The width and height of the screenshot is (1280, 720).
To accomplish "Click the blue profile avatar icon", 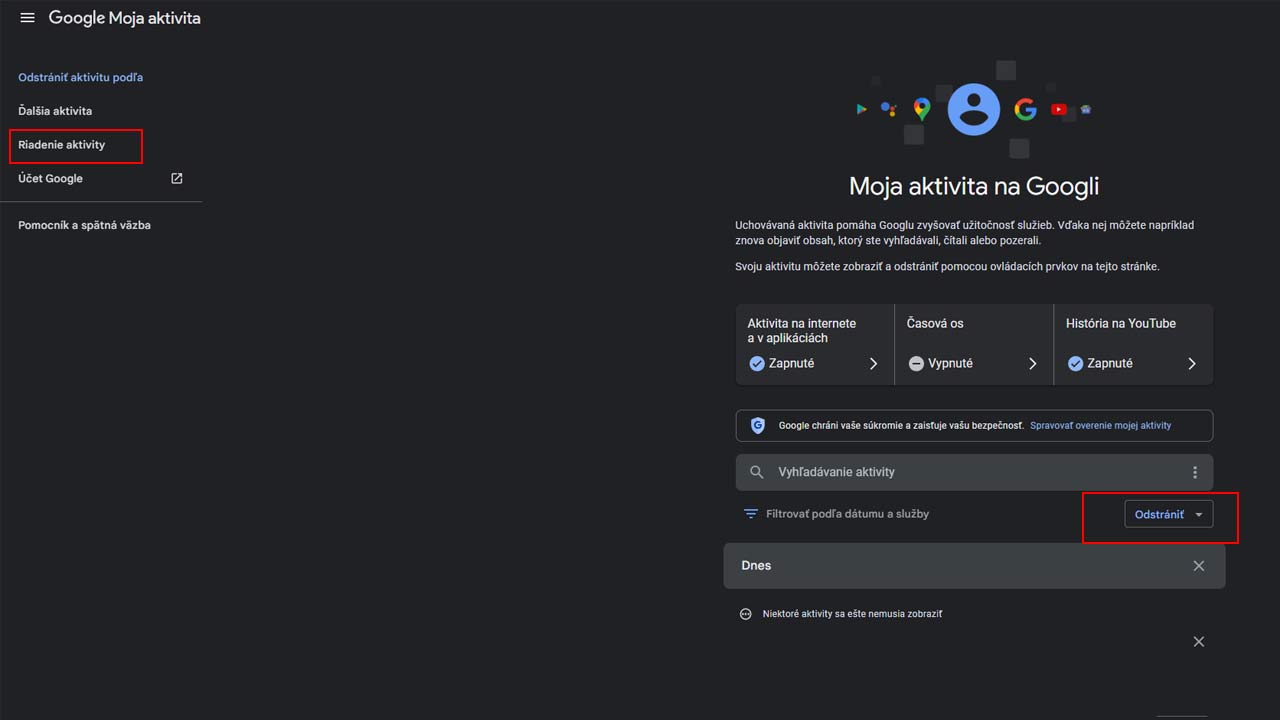I will (x=974, y=109).
